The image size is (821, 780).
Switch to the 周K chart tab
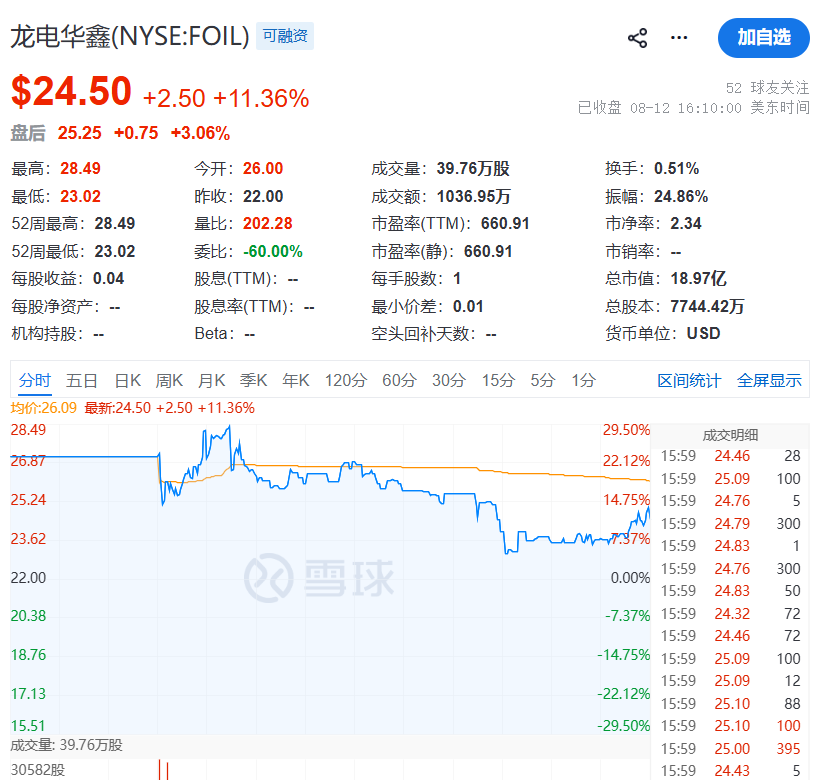click(169, 380)
